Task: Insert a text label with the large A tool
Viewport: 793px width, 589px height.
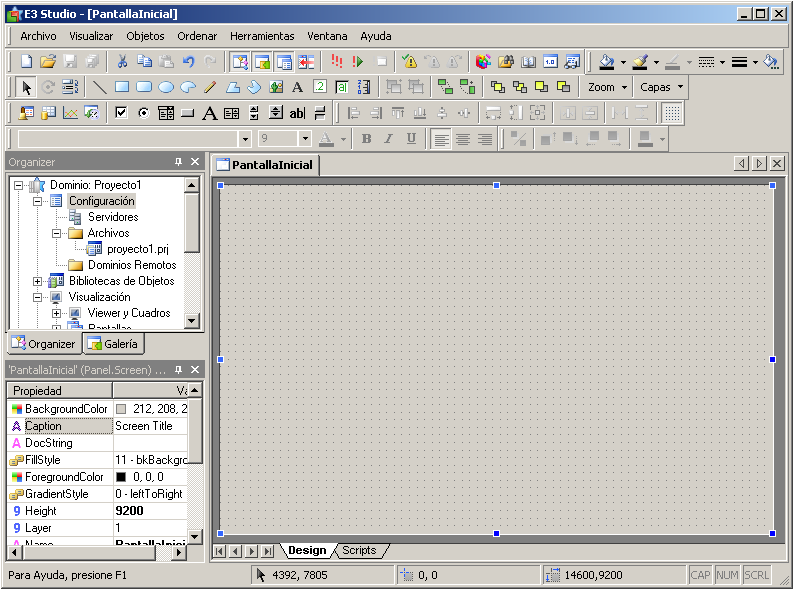Action: coord(209,113)
